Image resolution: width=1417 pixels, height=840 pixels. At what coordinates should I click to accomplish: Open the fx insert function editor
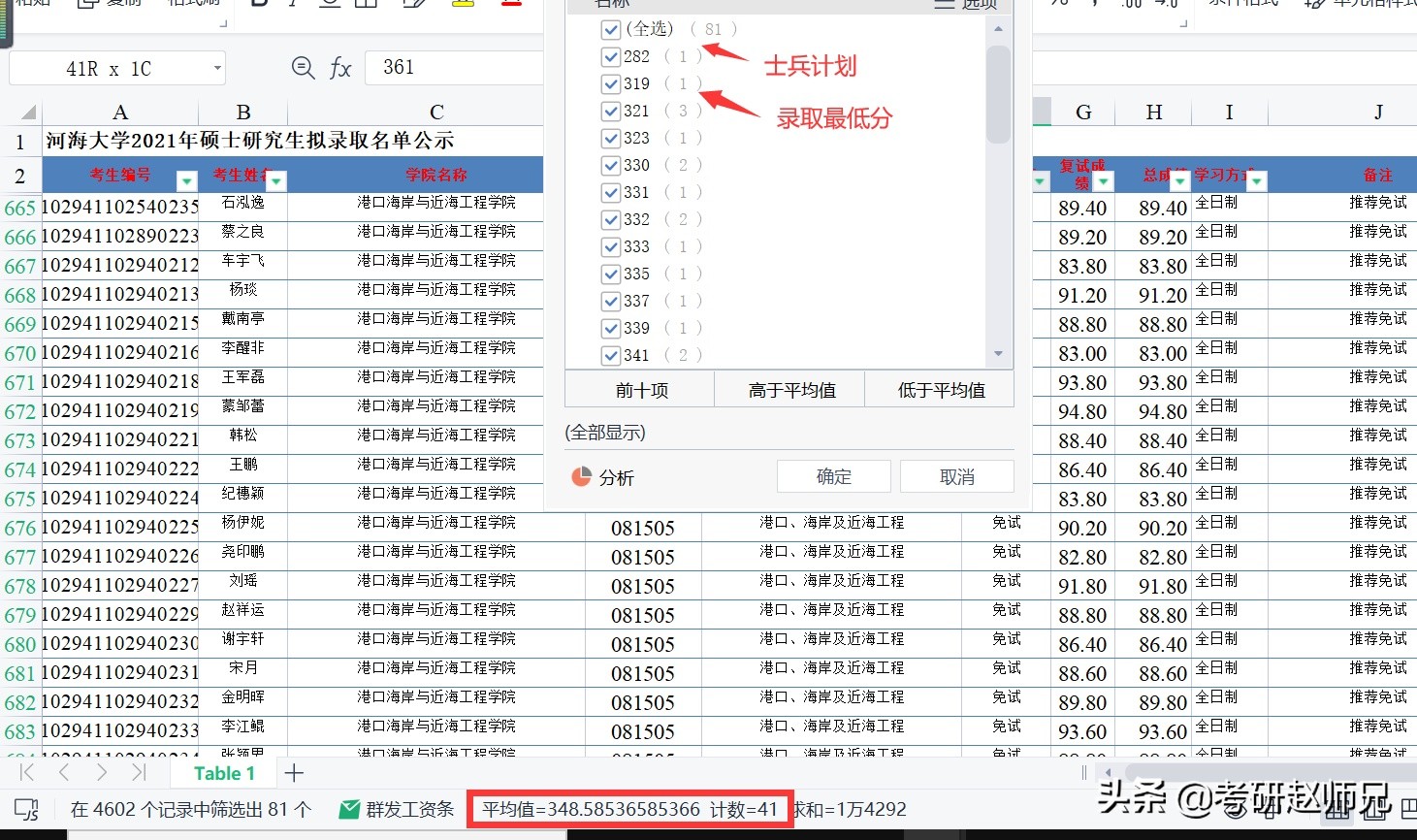[x=339, y=67]
